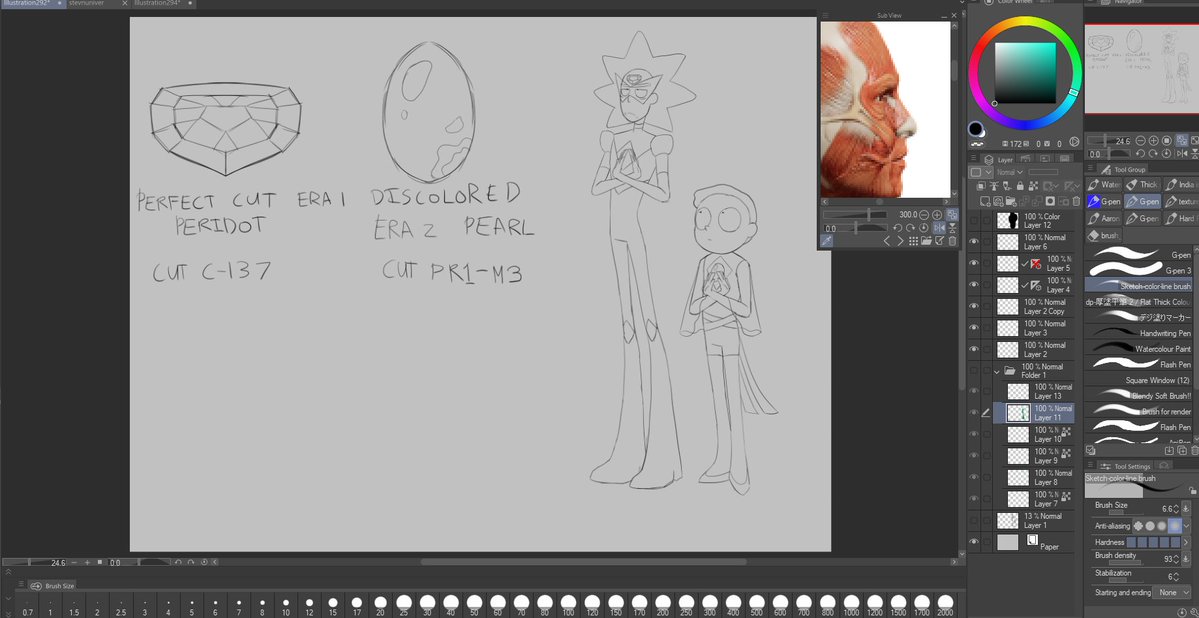
Task: Click the Delete Layer trash icon
Action: (1077, 201)
